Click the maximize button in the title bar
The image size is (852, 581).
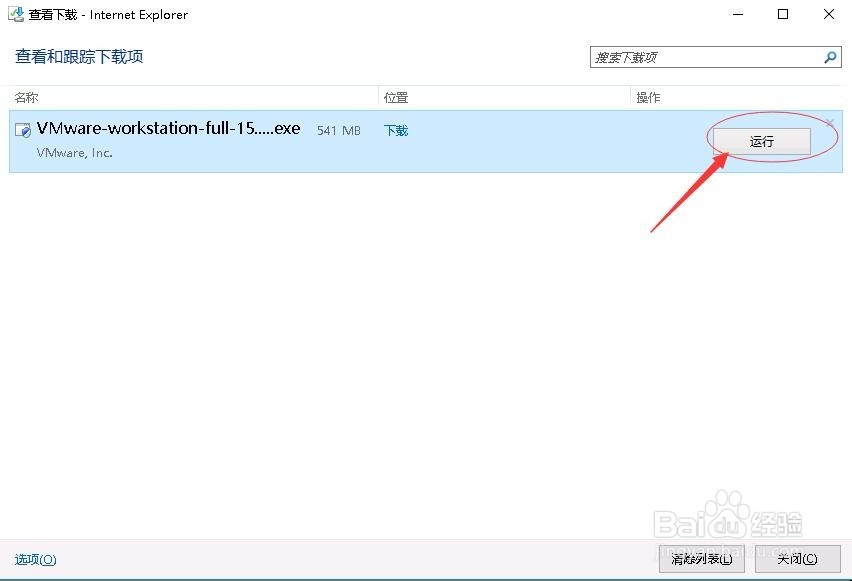pyautogui.click(x=783, y=14)
